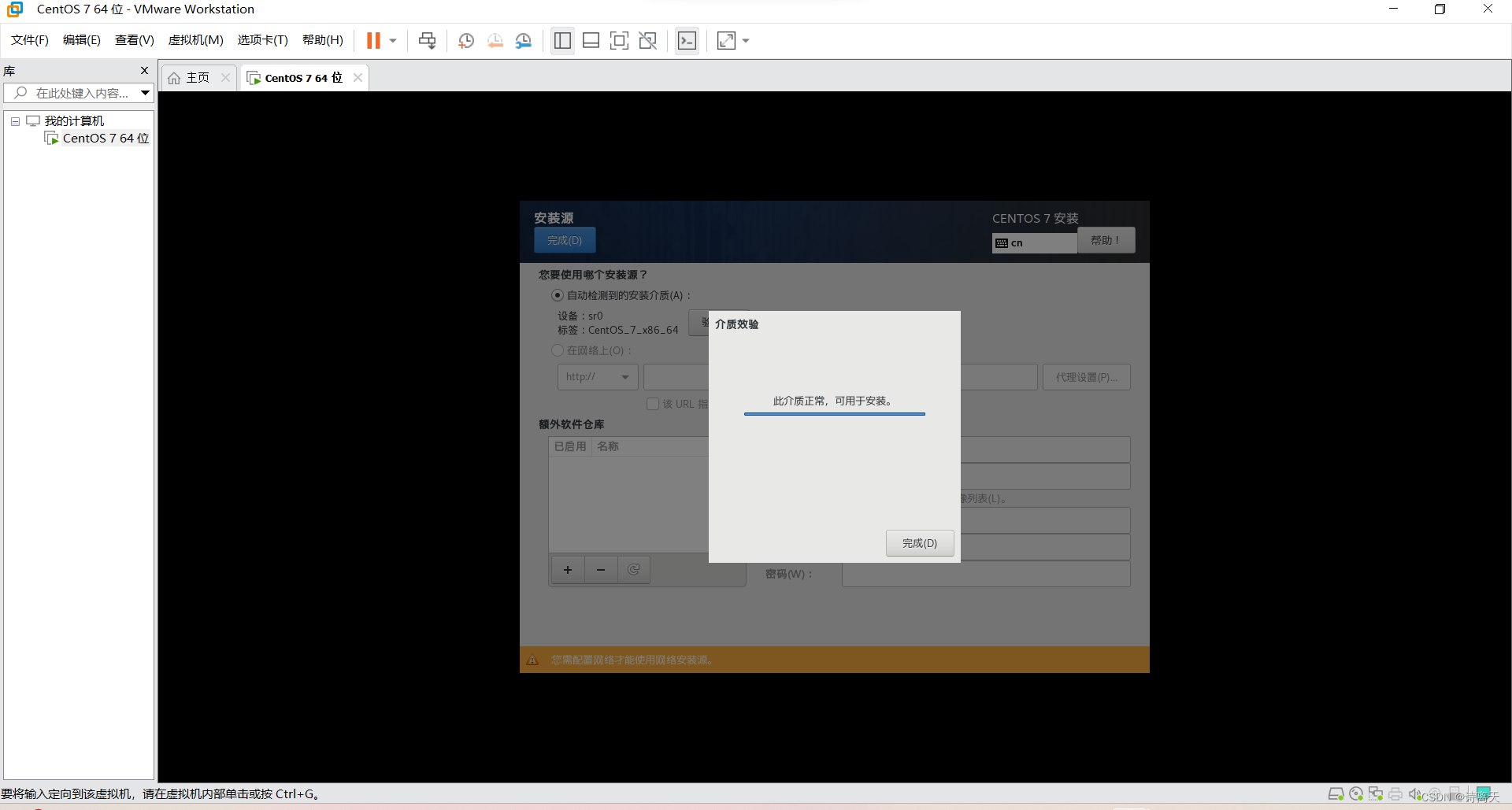Click the 此介质正常，可用于安装 message
The height and width of the screenshot is (810, 1512).
click(x=833, y=401)
